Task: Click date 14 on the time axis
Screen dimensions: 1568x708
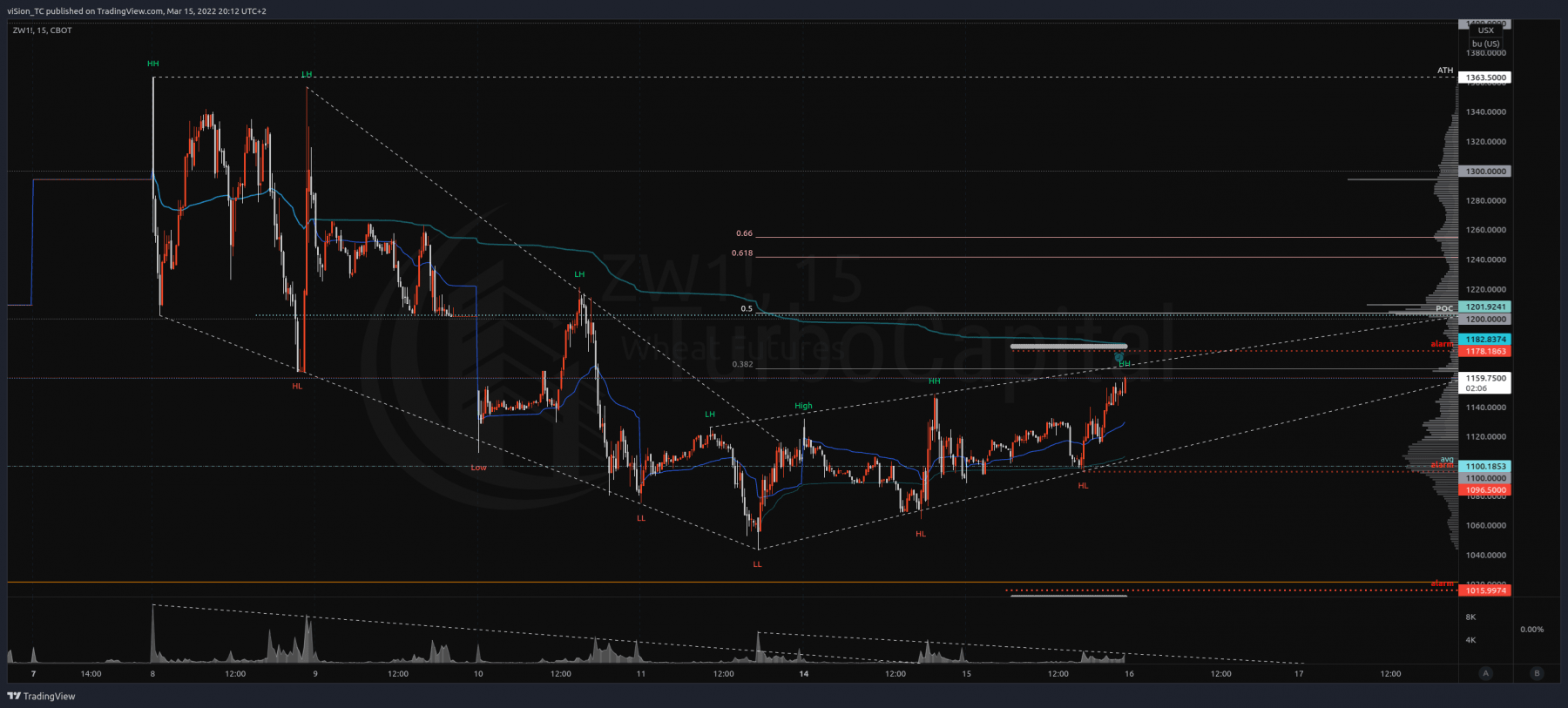Action: 804,673
